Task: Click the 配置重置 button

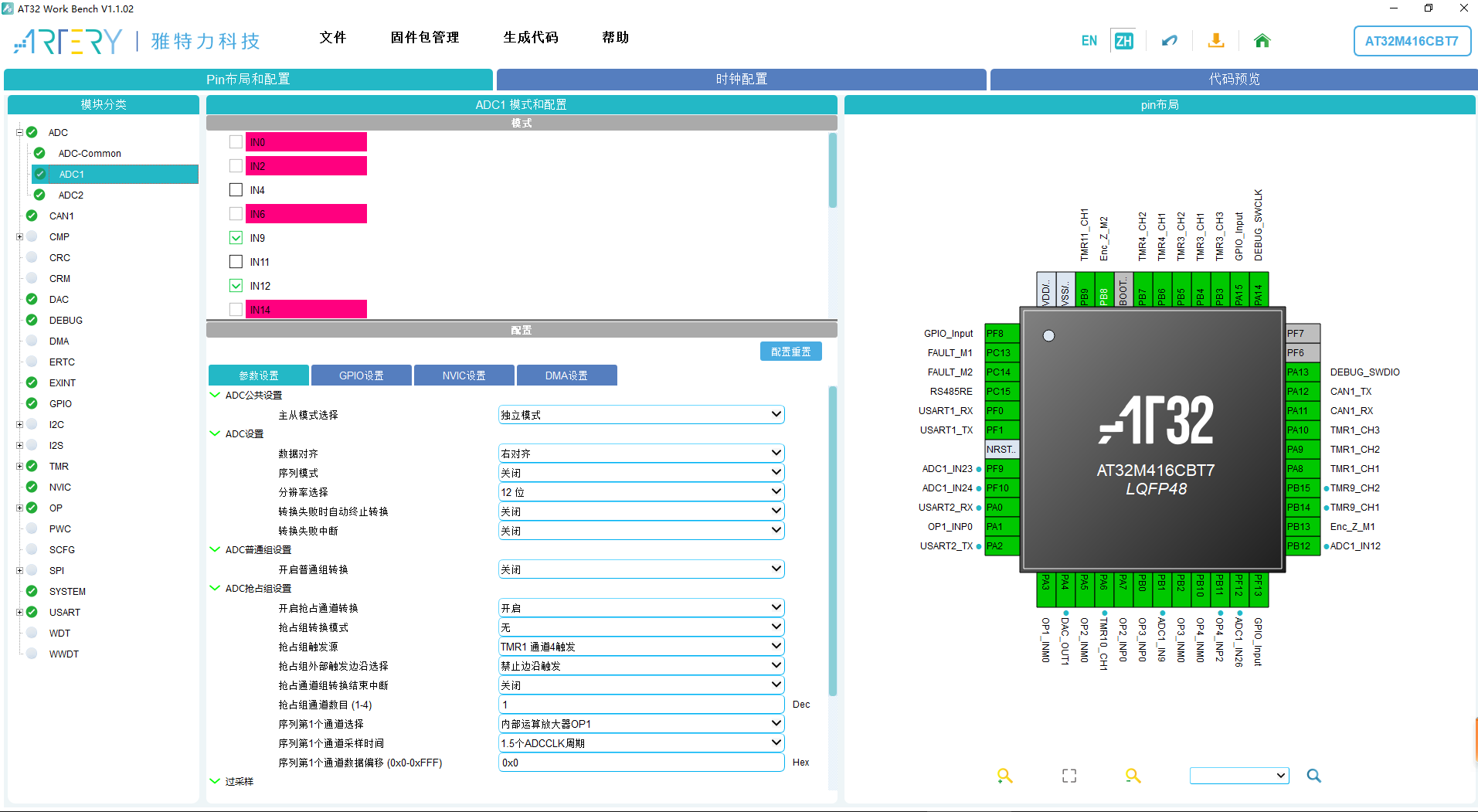Action: (x=791, y=352)
